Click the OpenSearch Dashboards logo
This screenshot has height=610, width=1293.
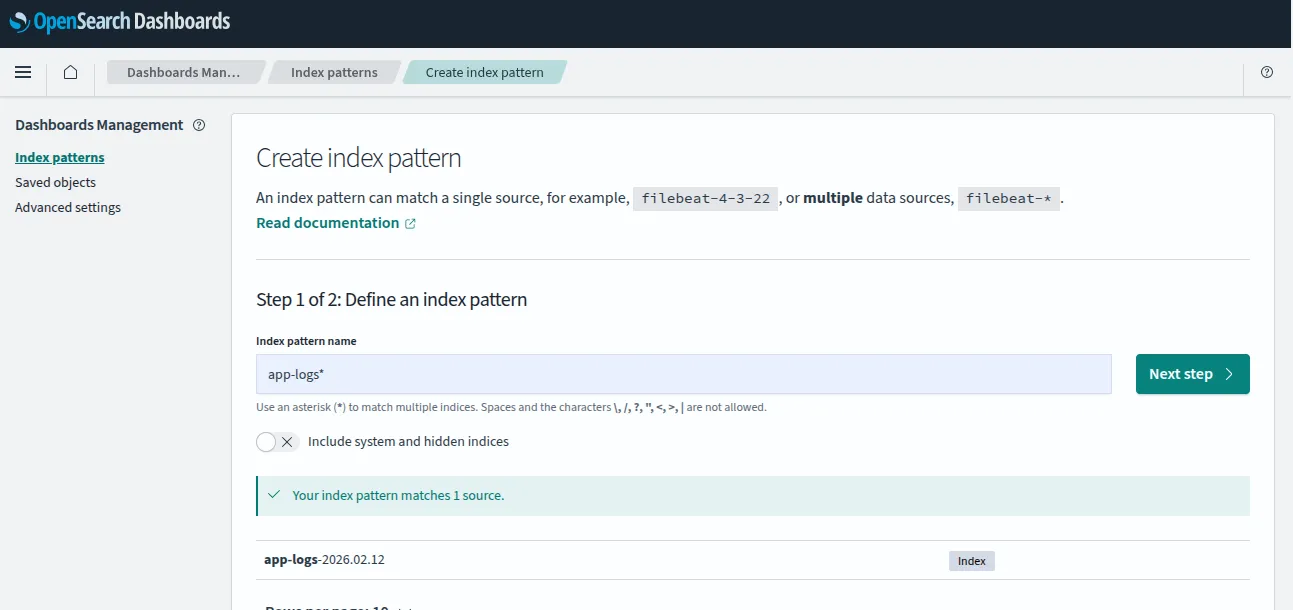pos(120,21)
